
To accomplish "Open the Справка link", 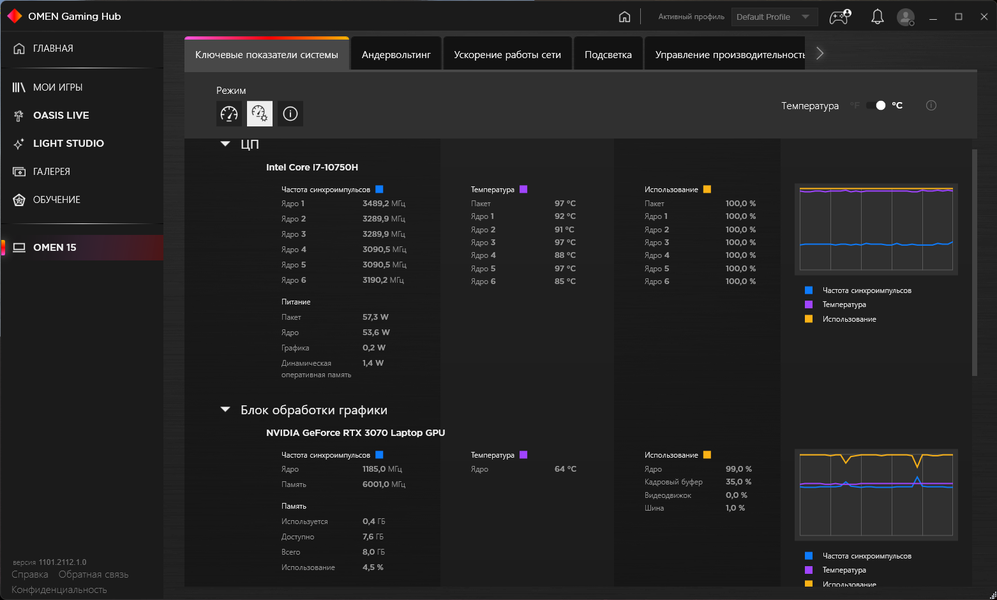I will pyautogui.click(x=30, y=575).
